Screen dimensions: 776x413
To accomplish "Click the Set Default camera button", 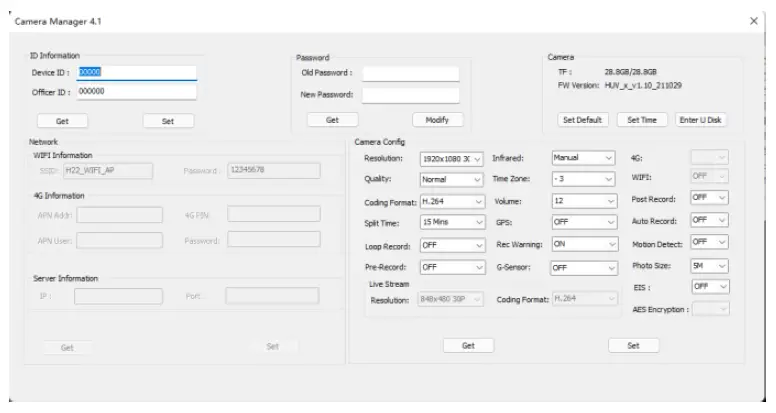I will [582, 120].
